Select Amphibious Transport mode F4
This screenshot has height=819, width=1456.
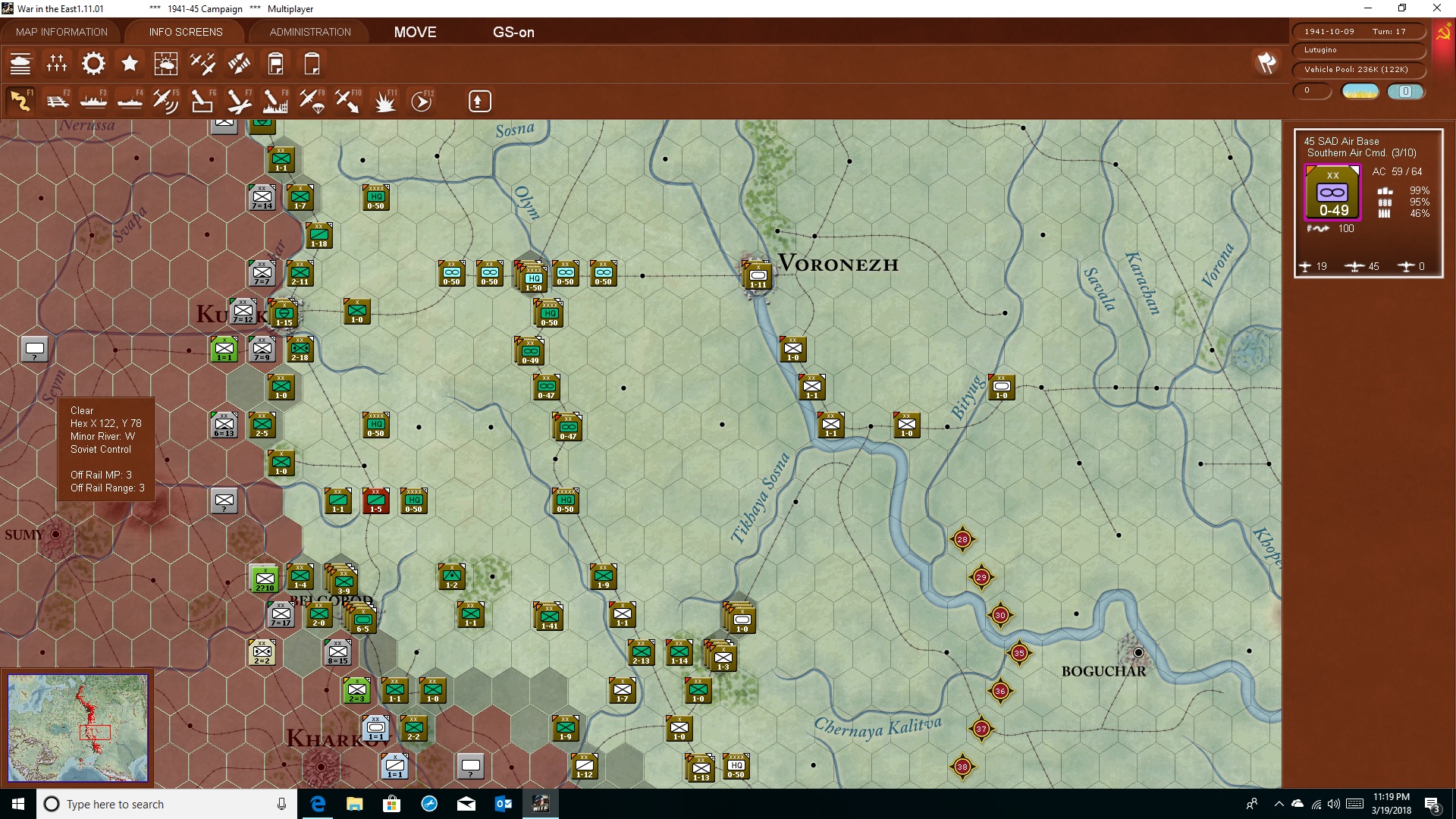point(130,101)
